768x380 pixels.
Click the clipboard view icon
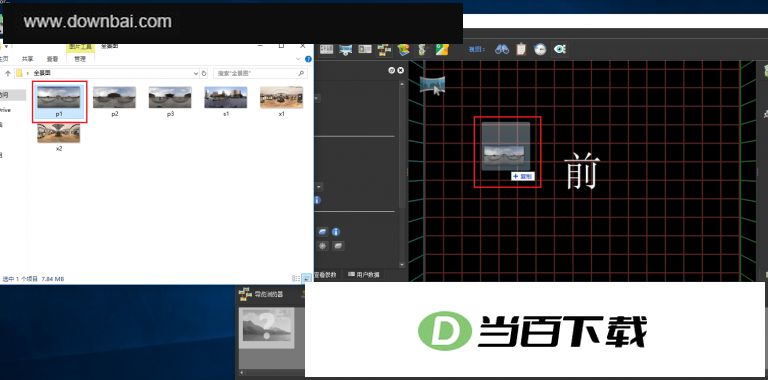pyautogui.click(x=522, y=49)
